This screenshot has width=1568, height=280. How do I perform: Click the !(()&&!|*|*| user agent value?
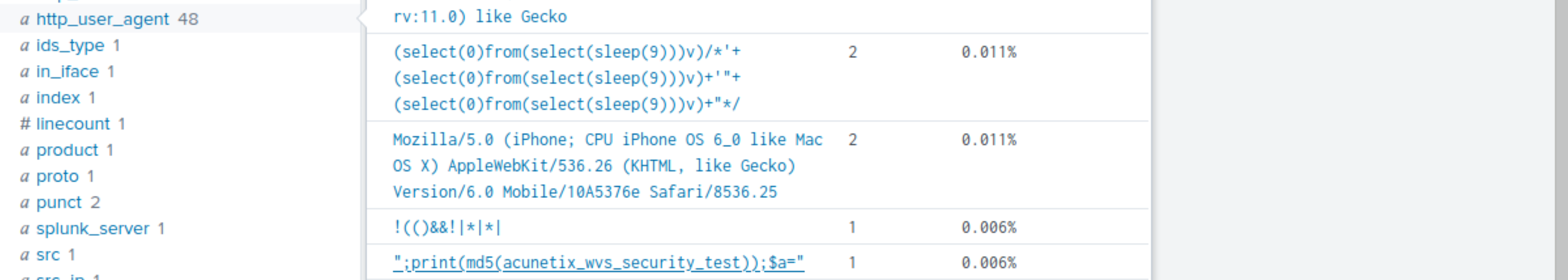coord(447,228)
